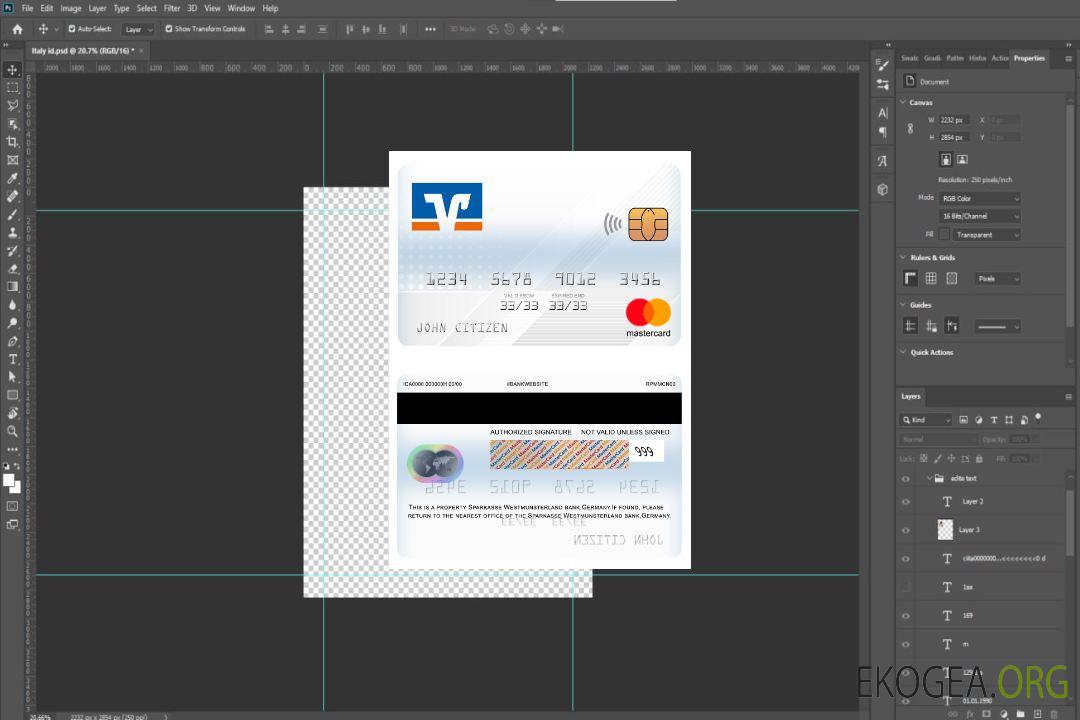Screen dimensions: 1080x720
Task: Click the create new group folder icon
Action: (x=1020, y=714)
